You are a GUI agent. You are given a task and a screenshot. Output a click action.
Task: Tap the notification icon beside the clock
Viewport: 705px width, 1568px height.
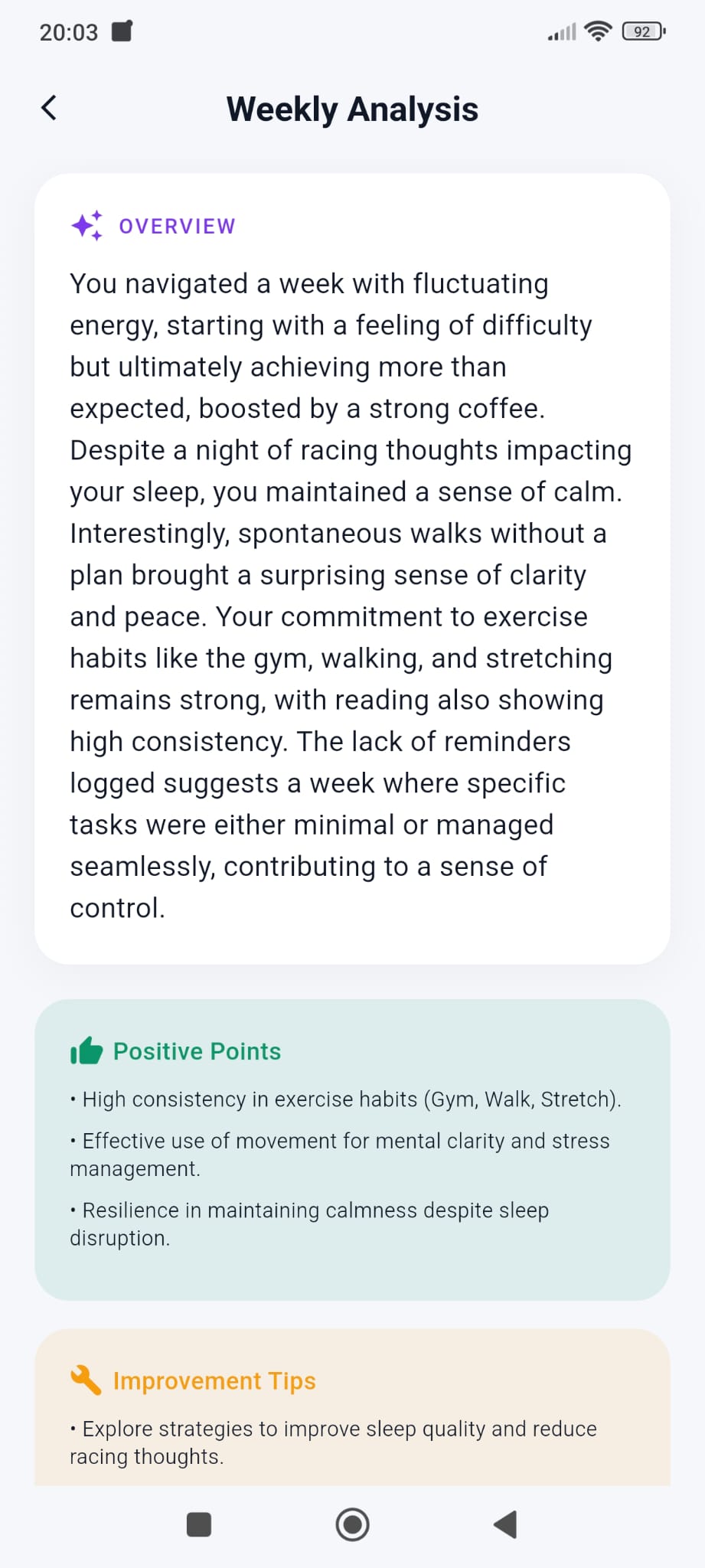122,31
